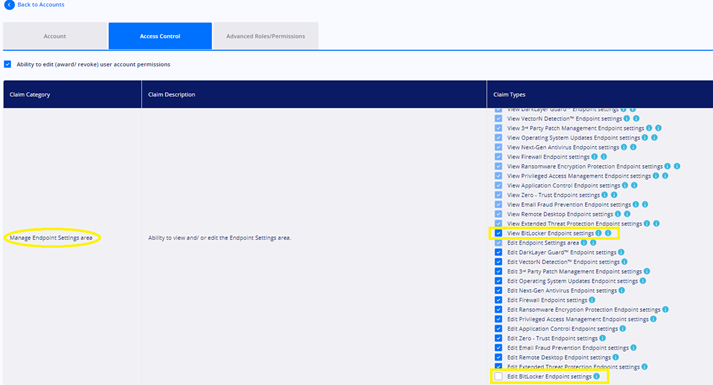Click rightmost info icon beside Edit Endpoint Settings area
This screenshot has width=713, height=385.
click(x=593, y=243)
